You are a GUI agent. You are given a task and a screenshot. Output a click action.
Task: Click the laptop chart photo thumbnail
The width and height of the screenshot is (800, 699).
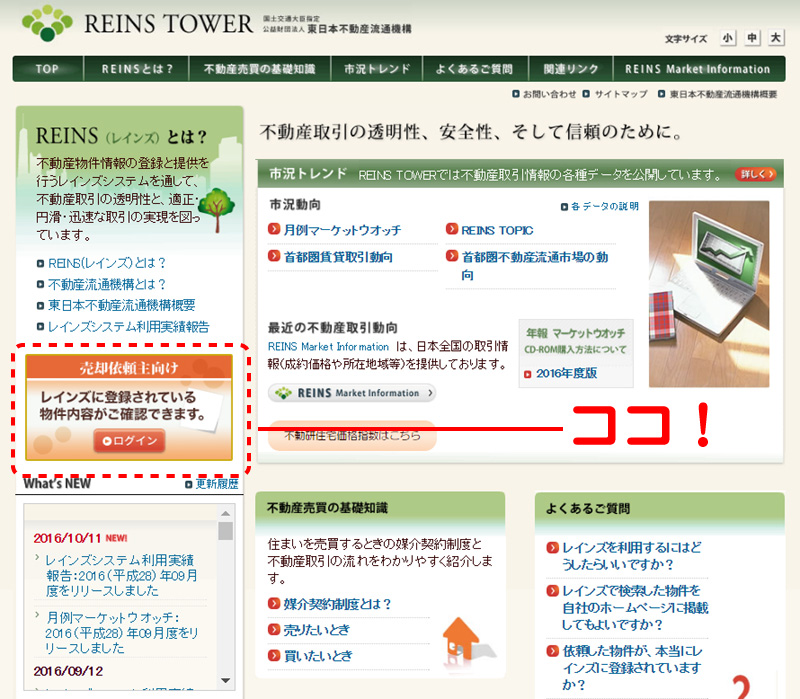tap(709, 294)
